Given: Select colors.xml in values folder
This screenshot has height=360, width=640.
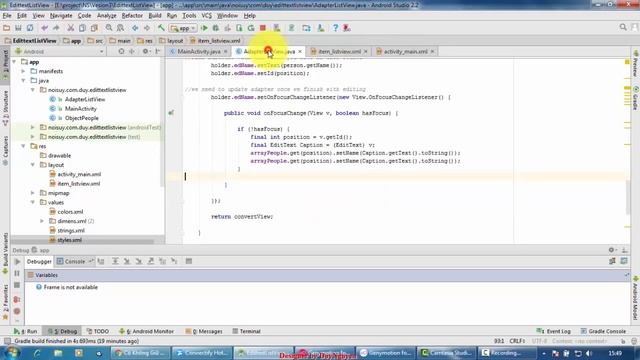Looking at the screenshot, I should pyautogui.click(x=70, y=212).
